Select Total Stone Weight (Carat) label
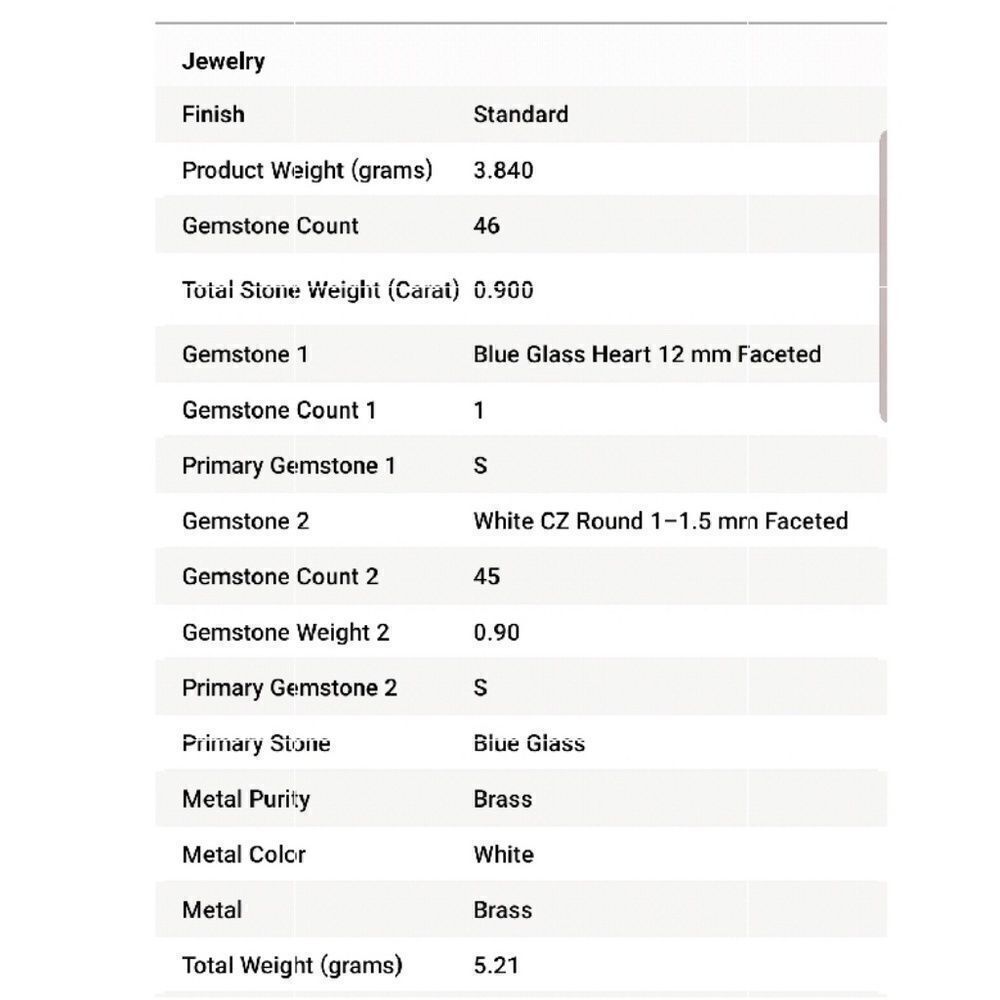The image size is (1000, 1000). pyautogui.click(x=320, y=290)
